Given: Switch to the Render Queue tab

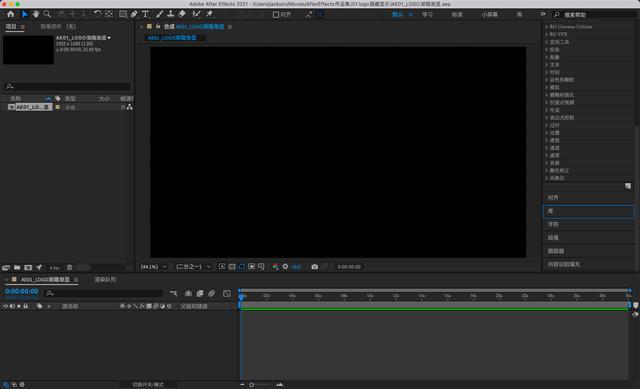Looking at the screenshot, I should point(105,280).
